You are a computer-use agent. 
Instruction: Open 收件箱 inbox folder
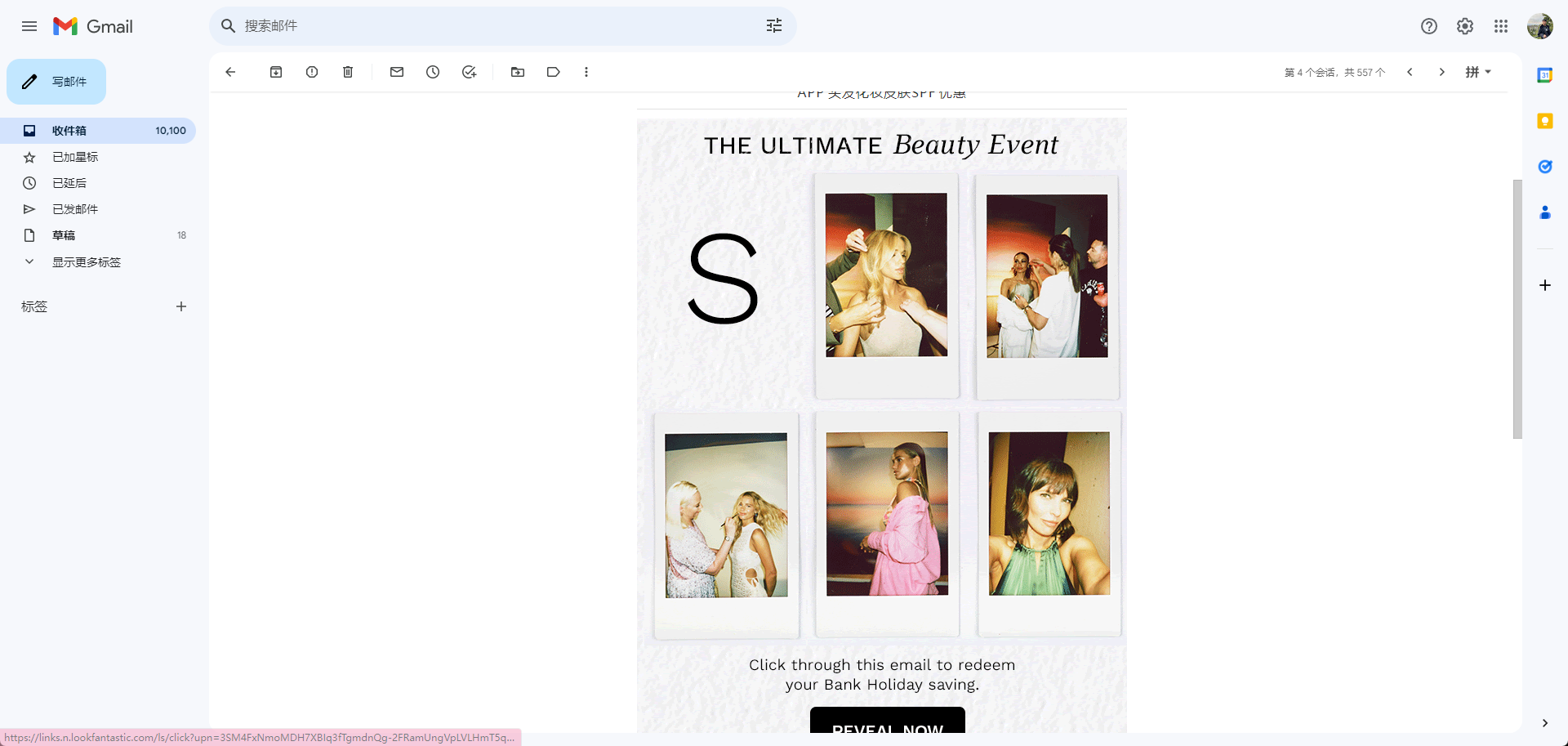coord(98,131)
